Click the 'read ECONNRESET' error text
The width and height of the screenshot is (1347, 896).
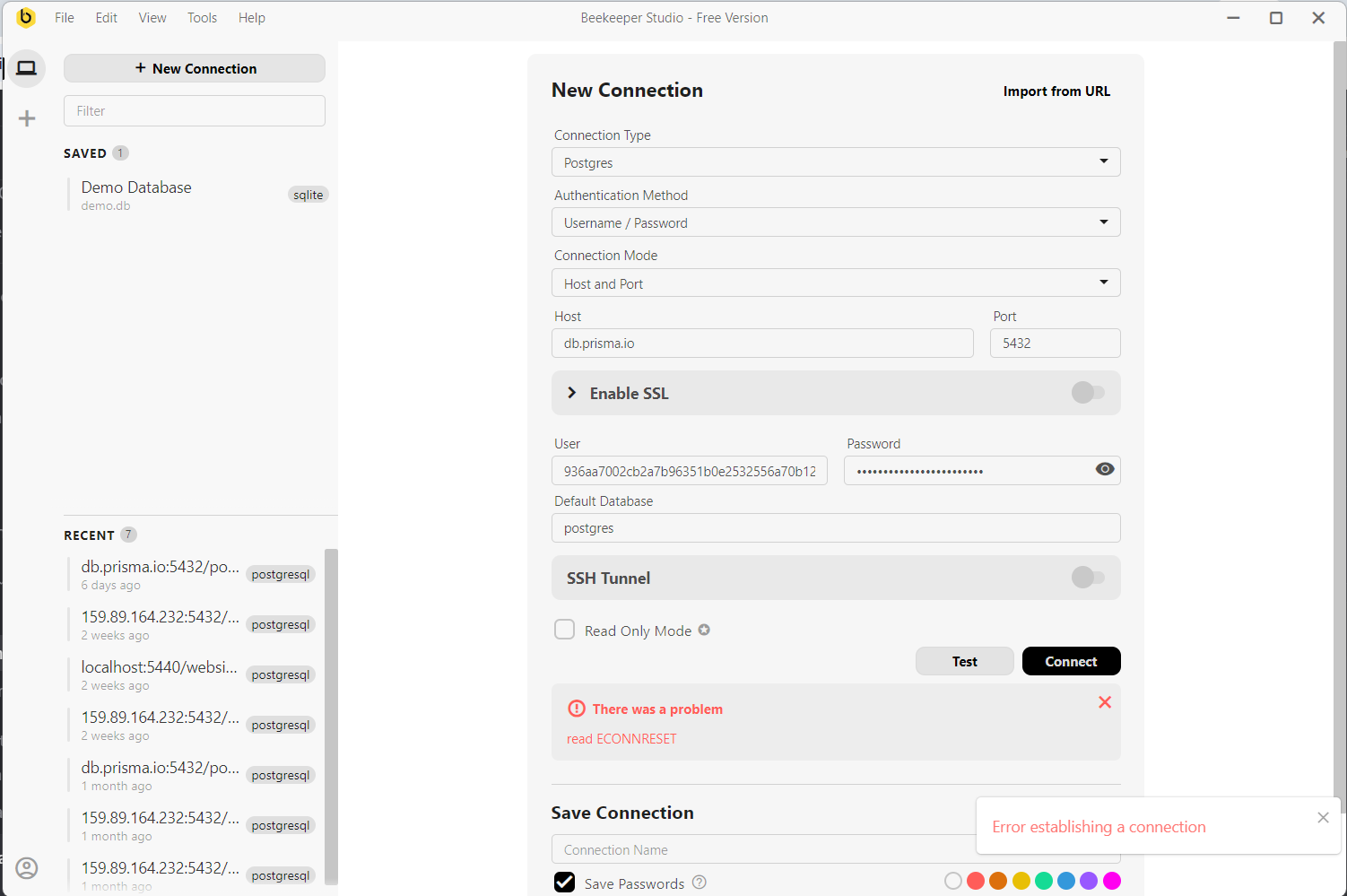coord(621,739)
